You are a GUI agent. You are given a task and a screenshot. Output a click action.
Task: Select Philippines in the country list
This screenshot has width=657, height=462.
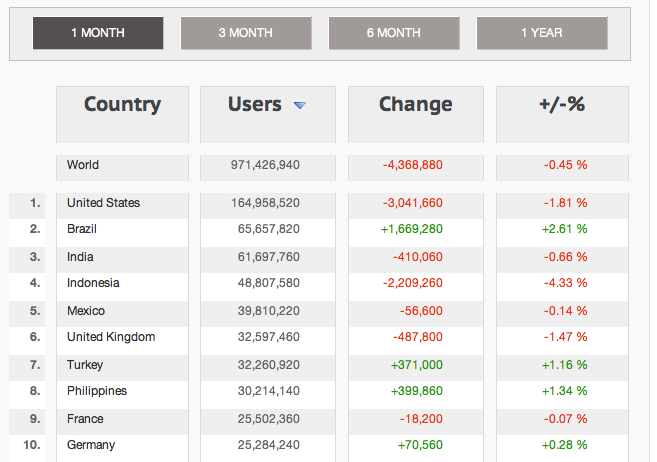coord(97,391)
